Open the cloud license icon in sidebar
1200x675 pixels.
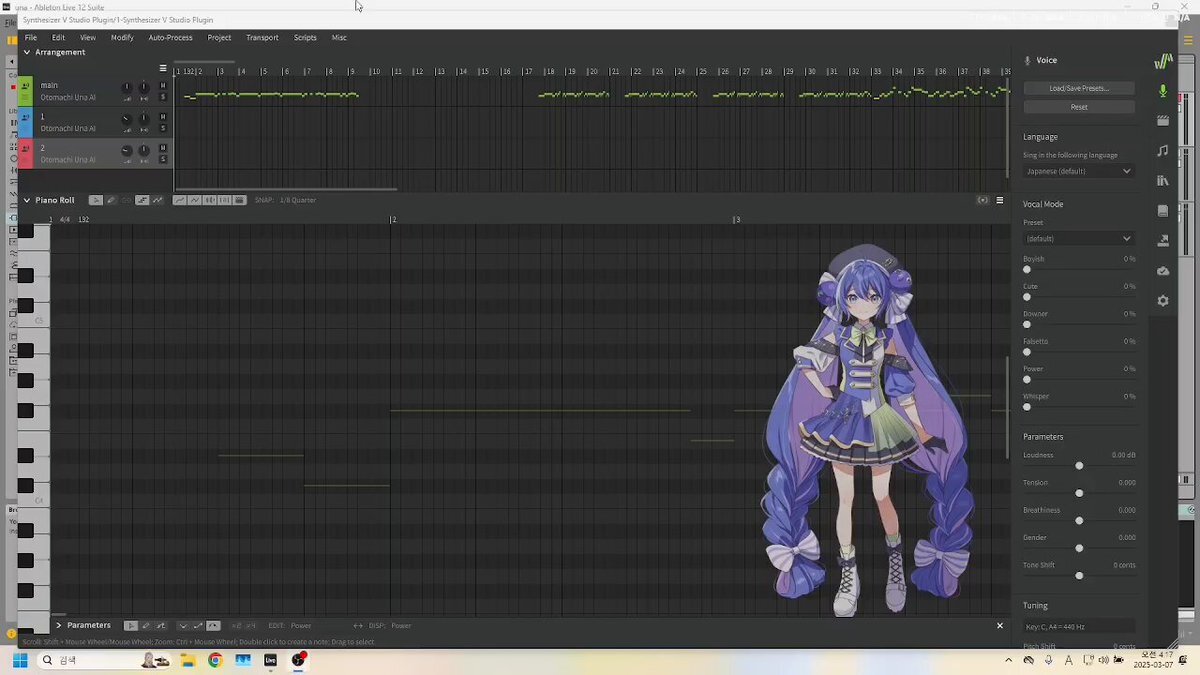1162,271
